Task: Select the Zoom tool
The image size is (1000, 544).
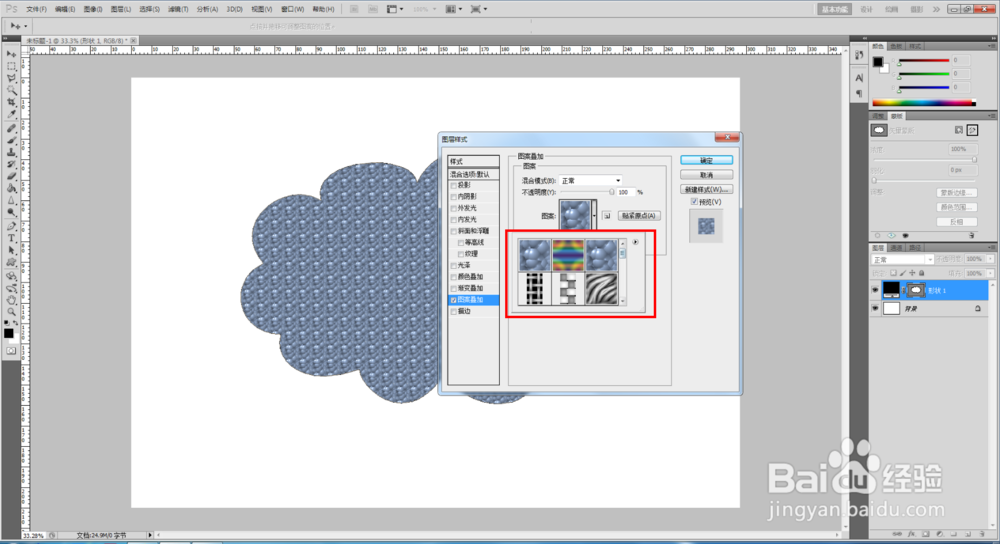Action: [x=11, y=312]
